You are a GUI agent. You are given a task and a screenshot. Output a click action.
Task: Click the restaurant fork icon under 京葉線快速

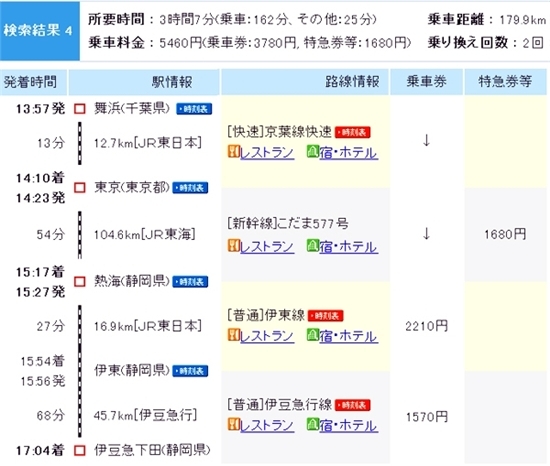234,151
